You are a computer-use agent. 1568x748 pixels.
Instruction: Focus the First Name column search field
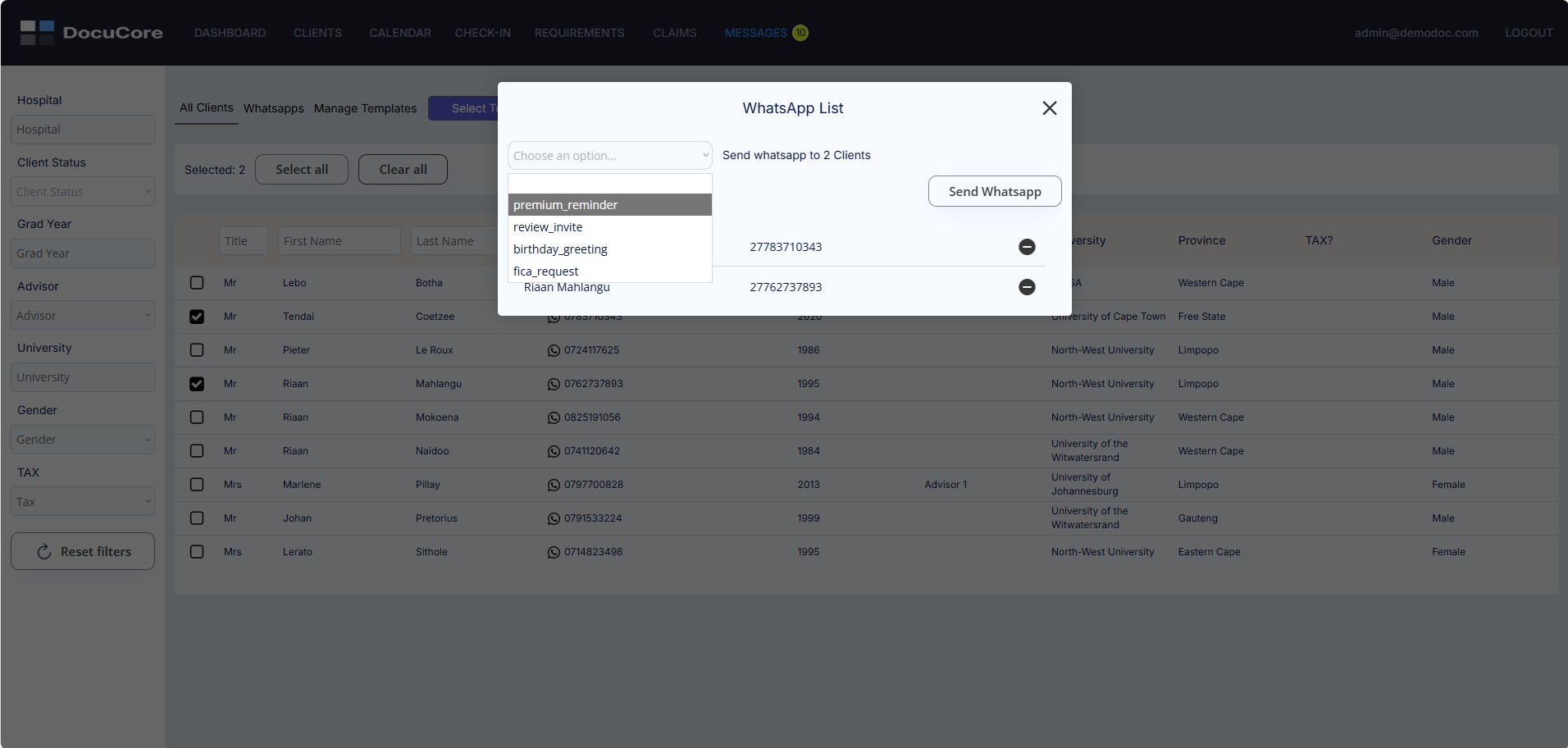click(340, 240)
